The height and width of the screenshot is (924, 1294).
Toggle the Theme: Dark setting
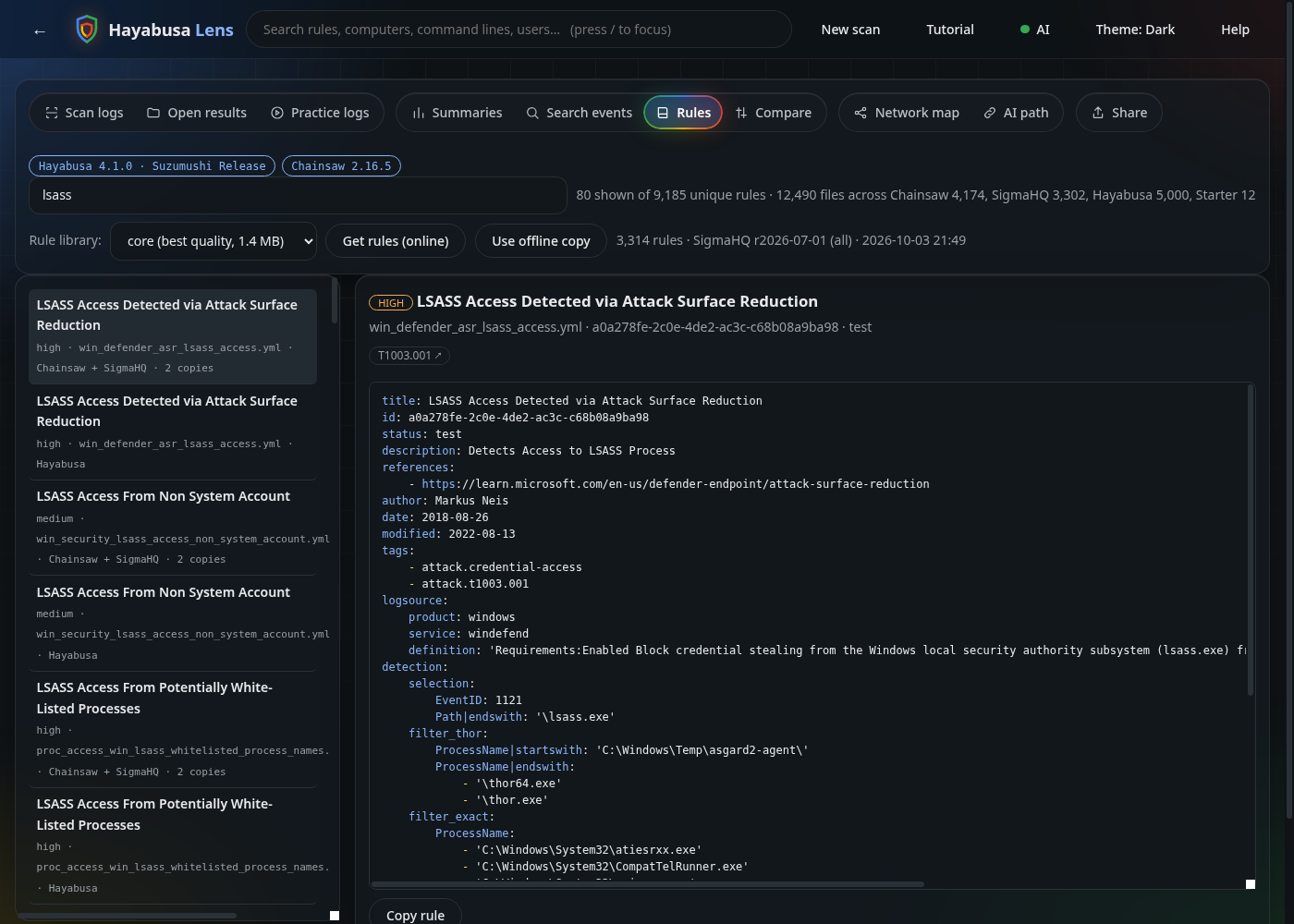(x=1135, y=30)
